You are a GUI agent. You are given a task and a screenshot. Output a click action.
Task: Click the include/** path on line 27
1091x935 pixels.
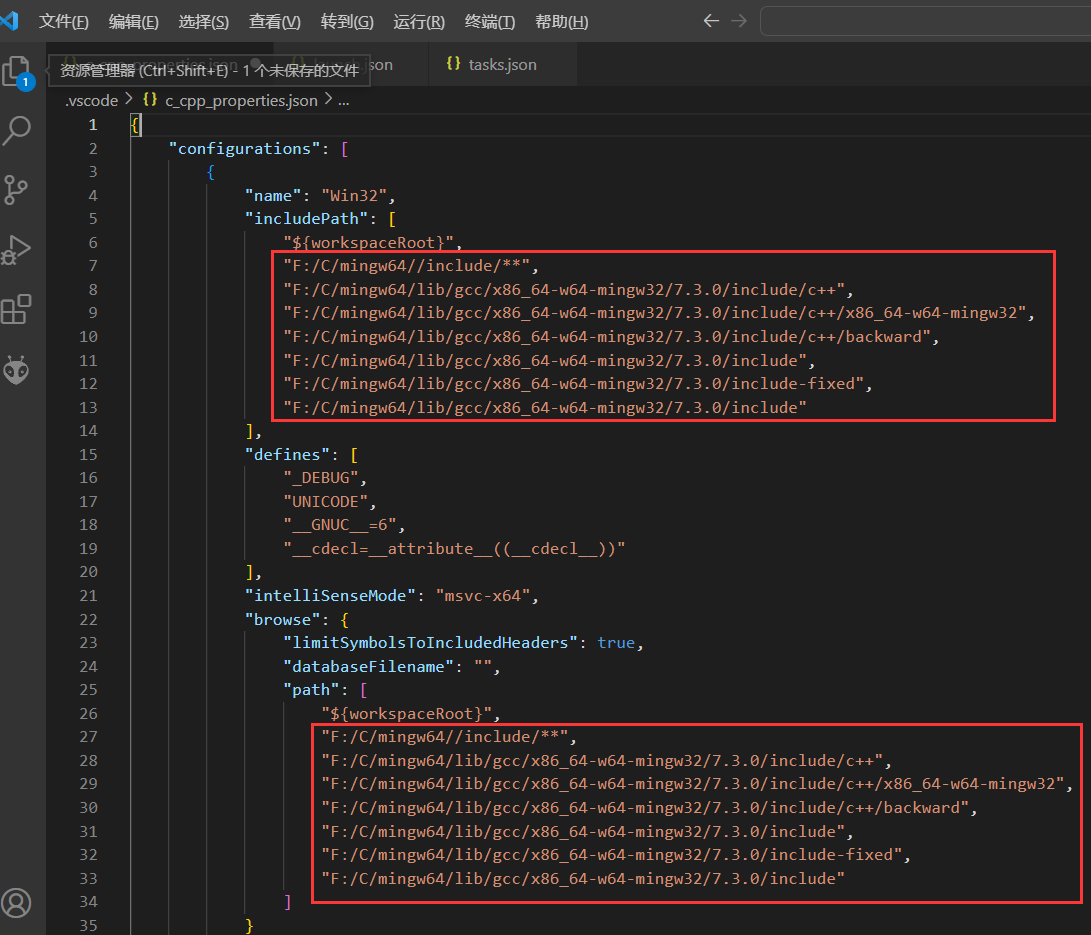point(445,737)
